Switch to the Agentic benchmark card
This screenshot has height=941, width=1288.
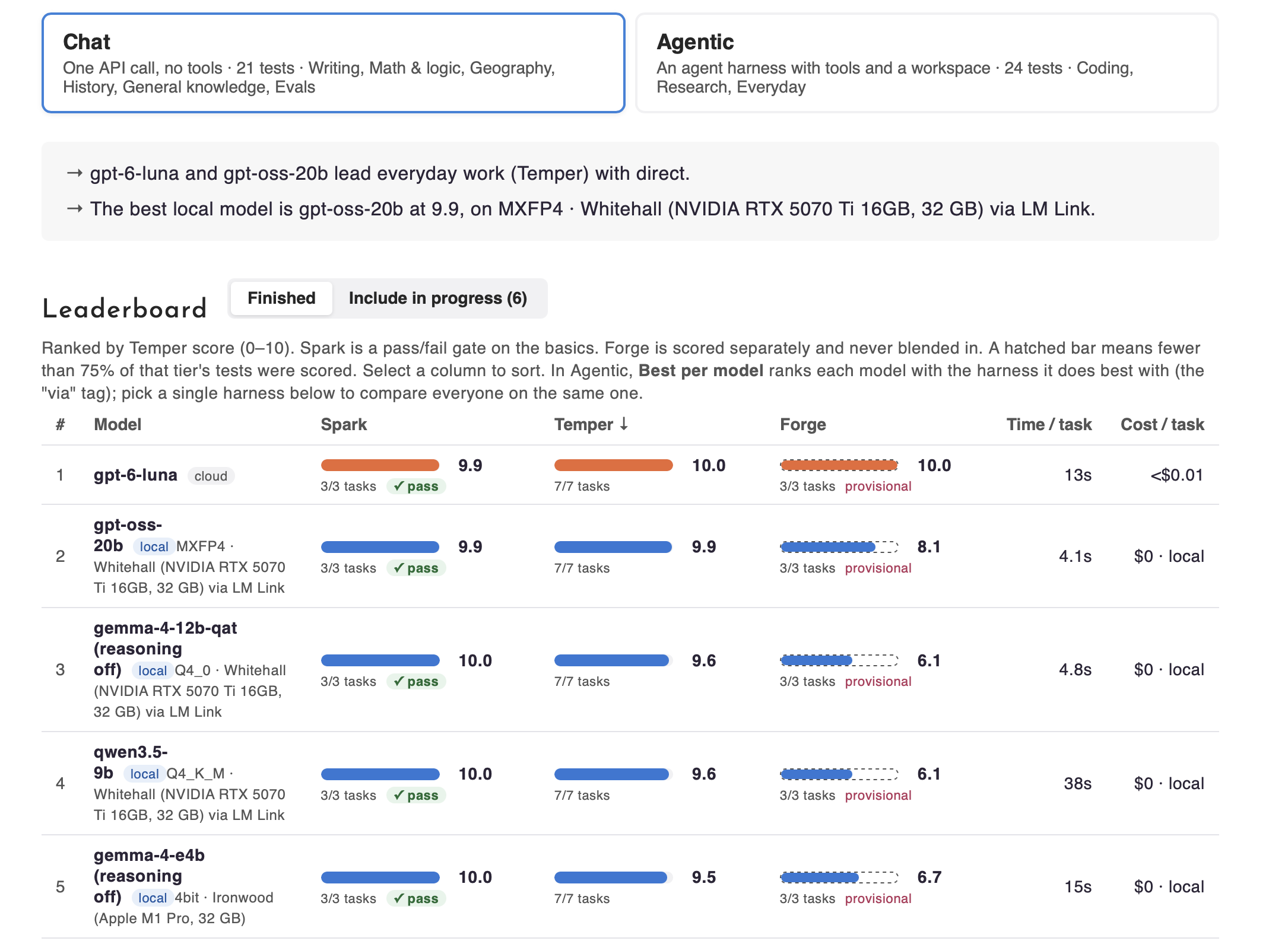tap(927, 63)
